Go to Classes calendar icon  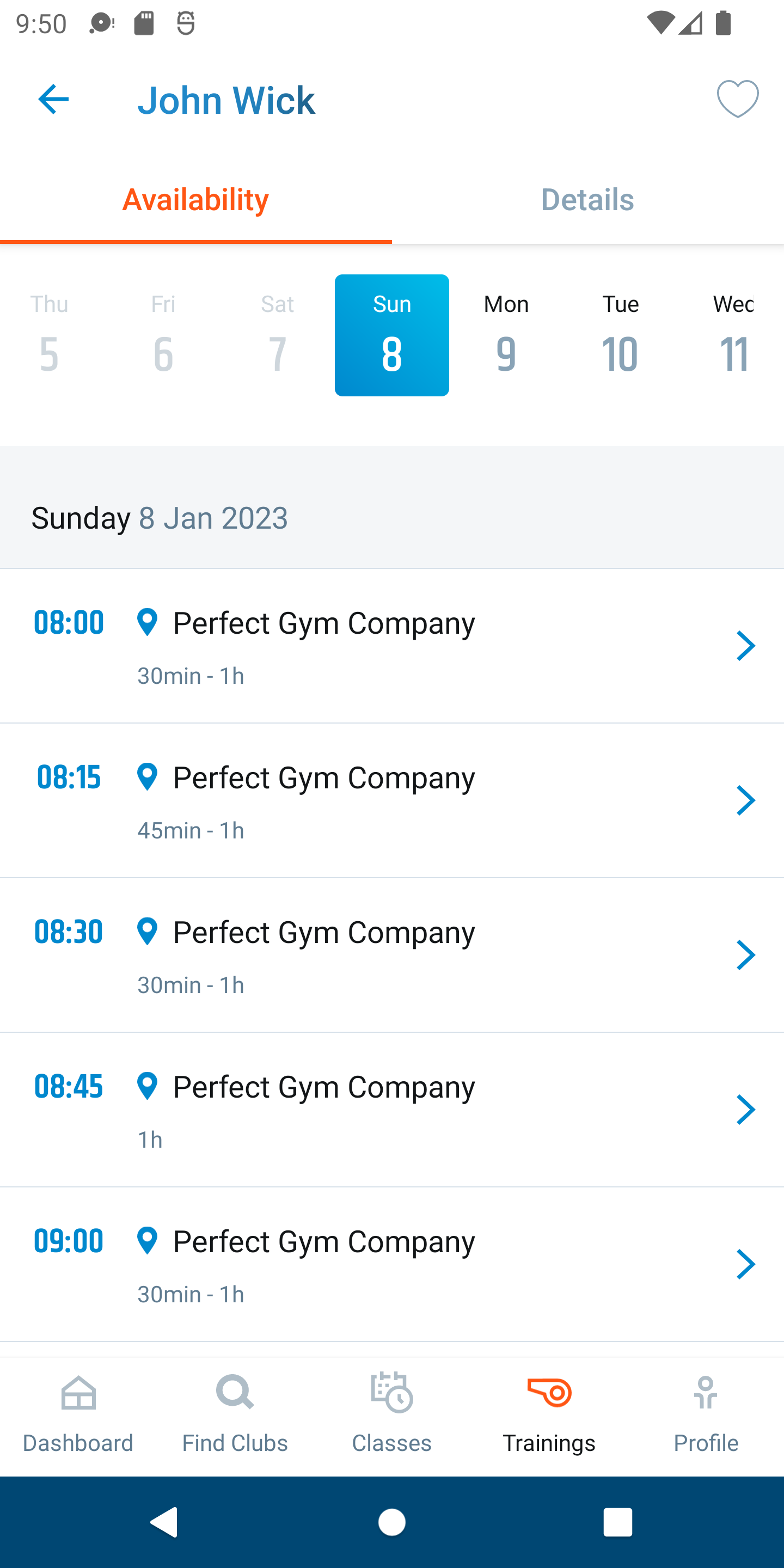click(391, 1393)
